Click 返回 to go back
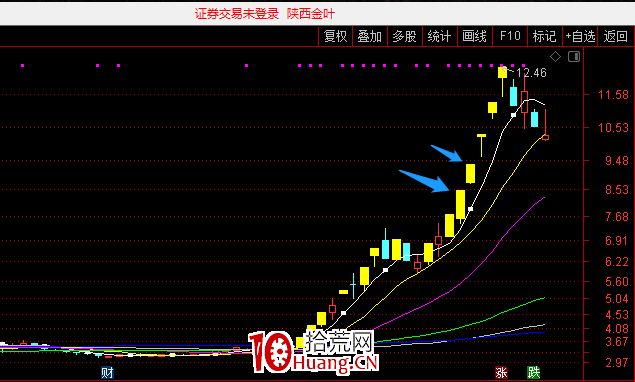 click(615, 36)
